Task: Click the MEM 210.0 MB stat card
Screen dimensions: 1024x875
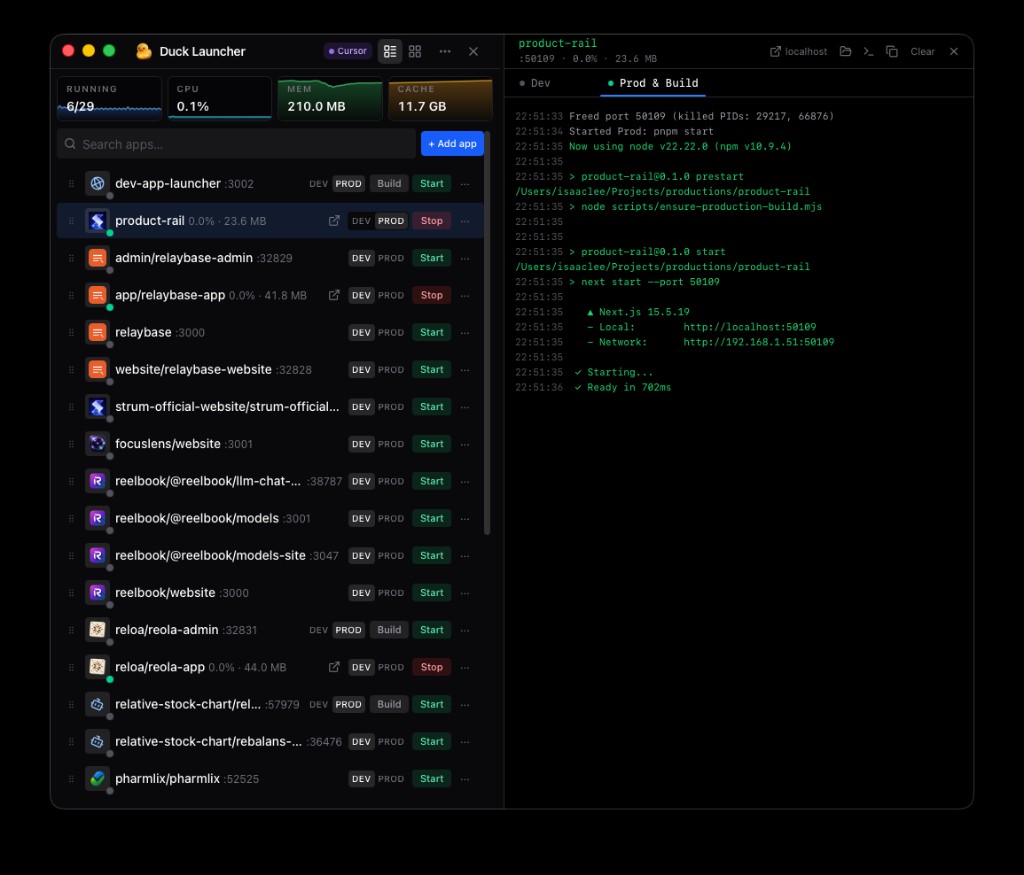Action: click(x=330, y=99)
